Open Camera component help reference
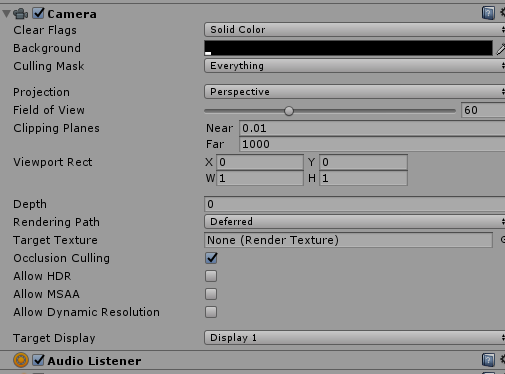This screenshot has height=374, width=505. click(488, 13)
